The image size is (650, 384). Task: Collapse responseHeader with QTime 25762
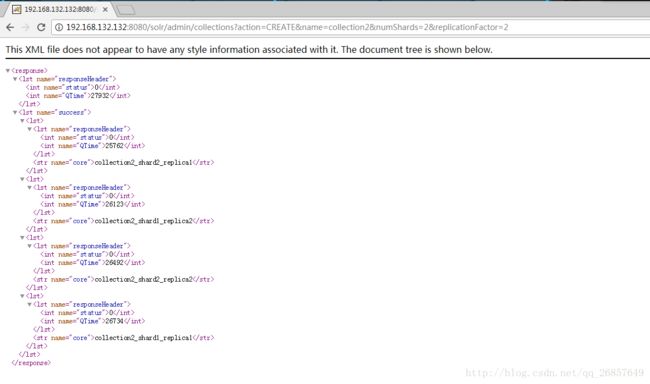click(29, 129)
